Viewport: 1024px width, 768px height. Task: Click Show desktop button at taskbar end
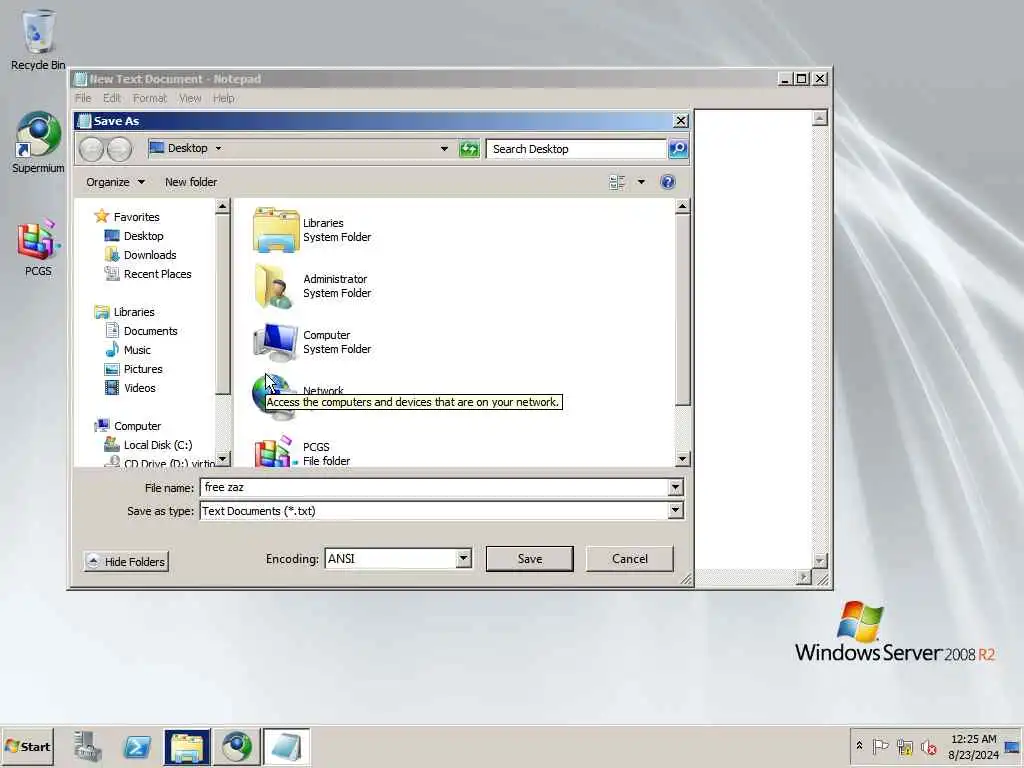click(1013, 746)
